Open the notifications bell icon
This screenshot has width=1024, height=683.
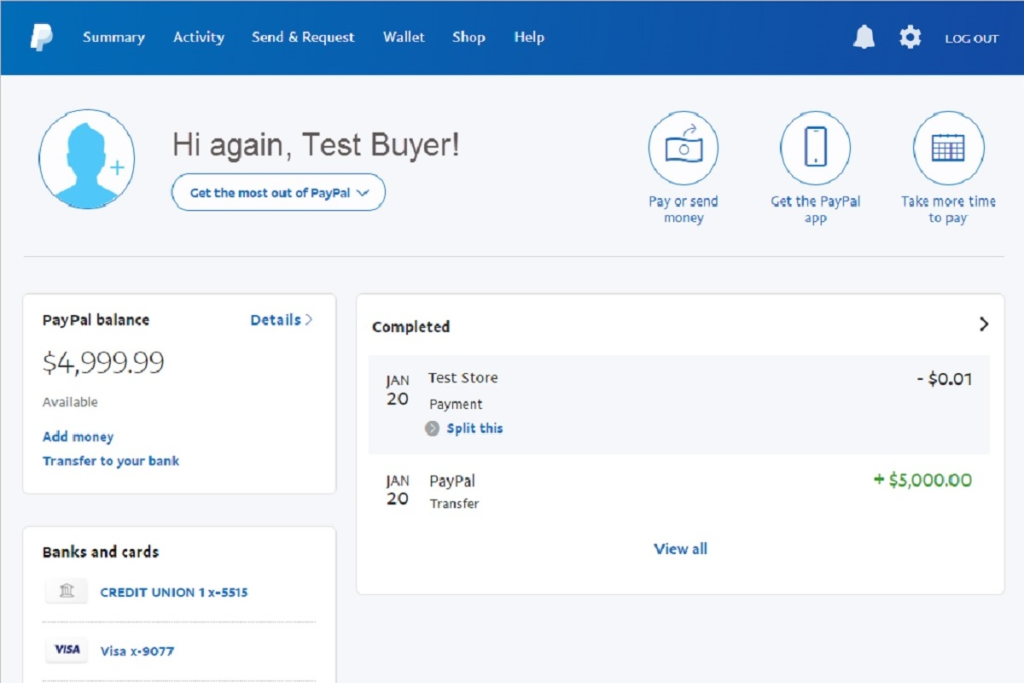pos(863,38)
